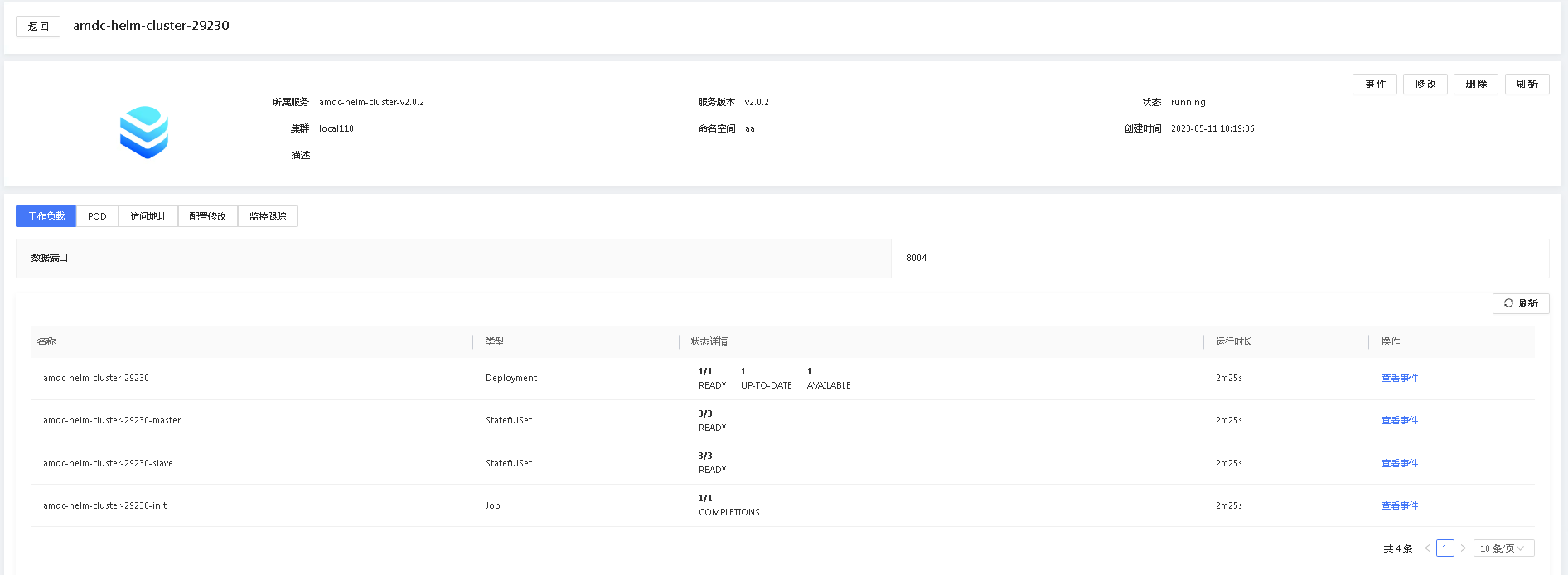Screen dimensions: 1568x575
Task: View events for amdc-helm-cluster-29230-master StatefulSet
Action: (1399, 420)
